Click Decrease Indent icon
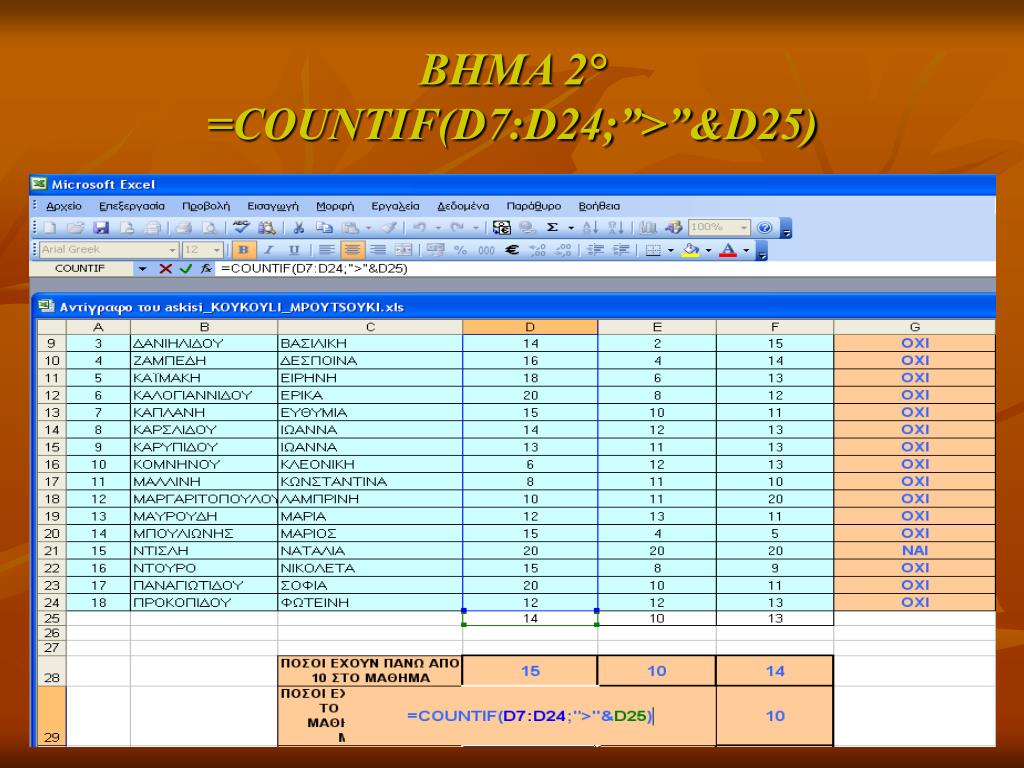Screen dimensions: 1024x768 595,250
